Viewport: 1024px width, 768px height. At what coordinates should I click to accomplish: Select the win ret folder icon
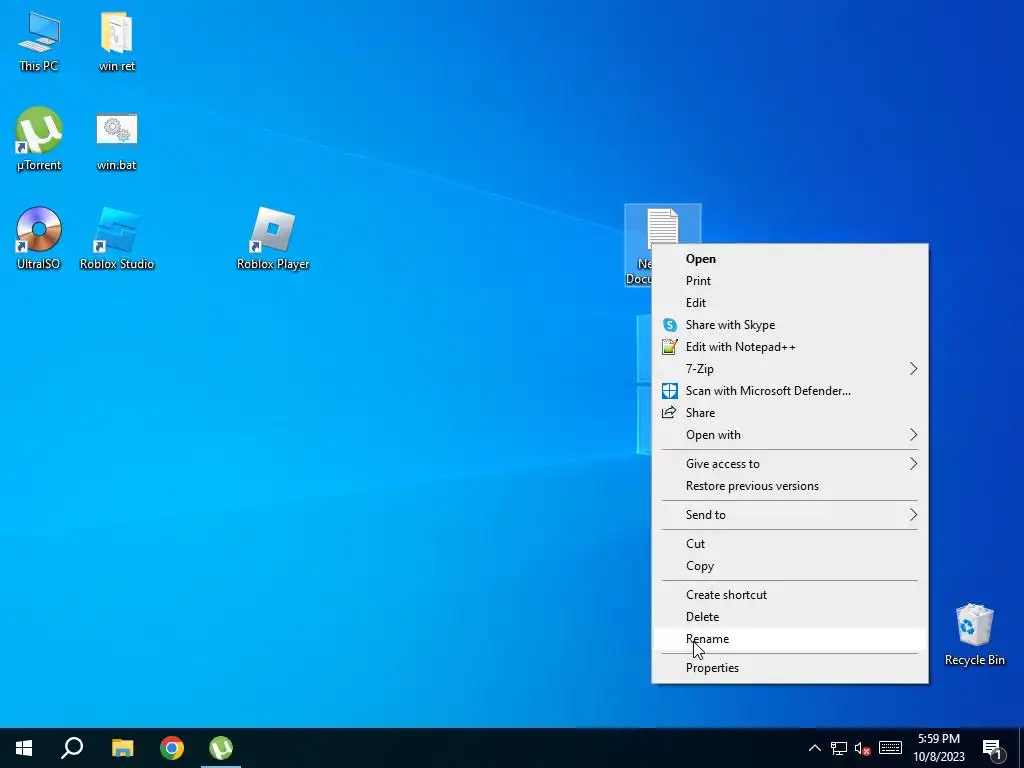click(117, 41)
